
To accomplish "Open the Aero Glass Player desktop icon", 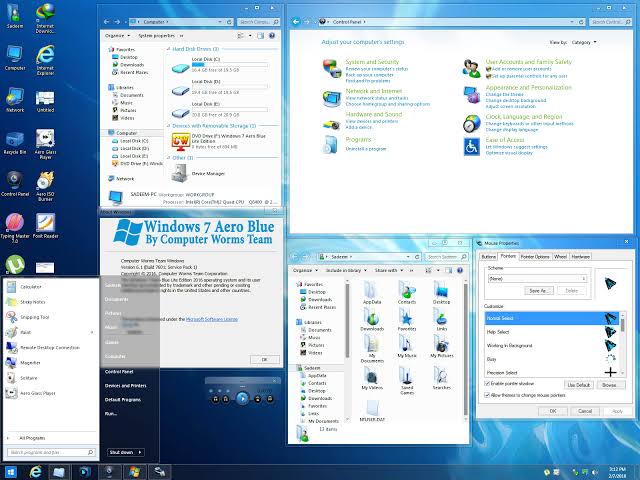I will tap(45, 144).
